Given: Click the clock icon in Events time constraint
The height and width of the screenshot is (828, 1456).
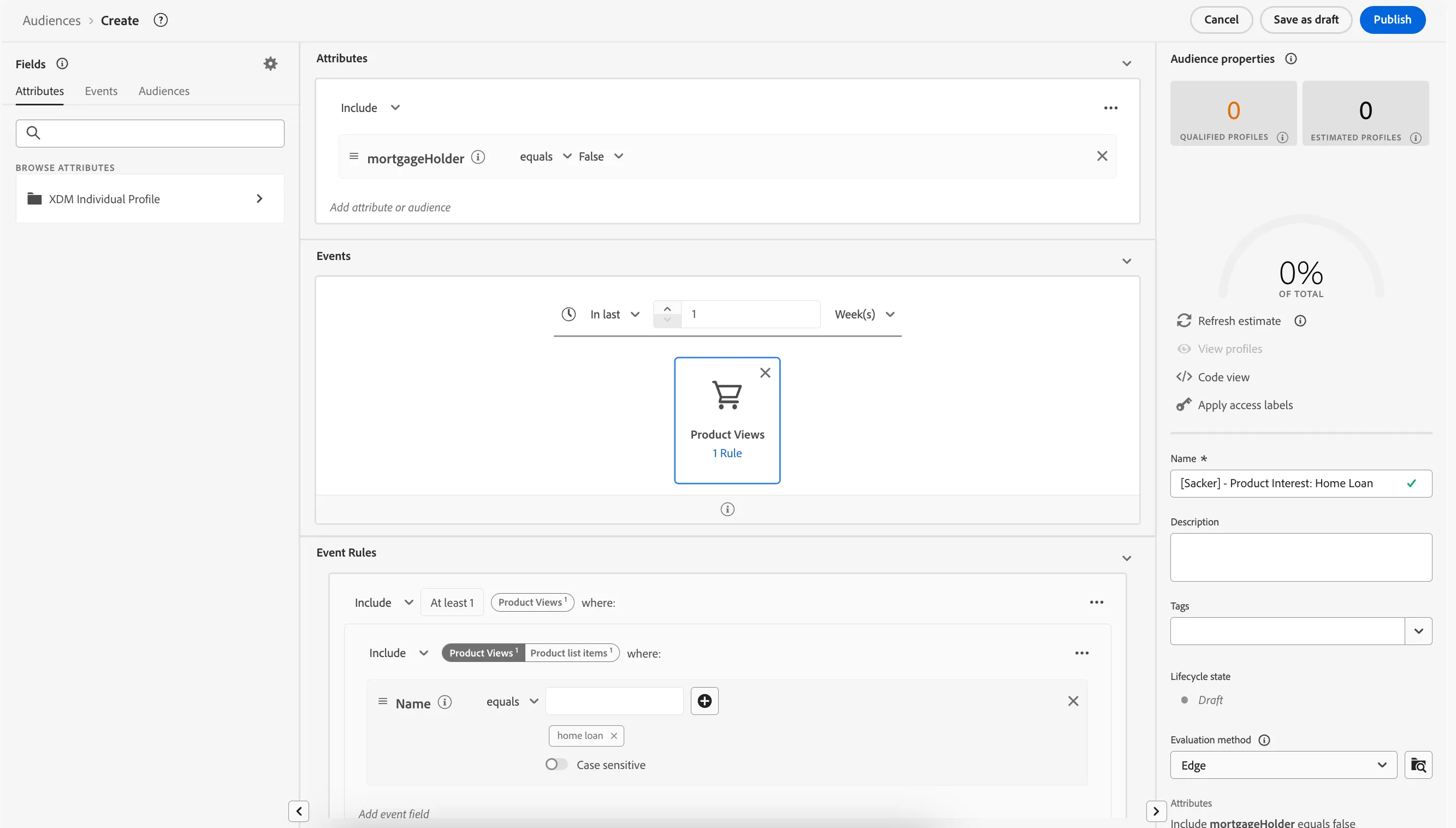Looking at the screenshot, I should click(x=569, y=315).
